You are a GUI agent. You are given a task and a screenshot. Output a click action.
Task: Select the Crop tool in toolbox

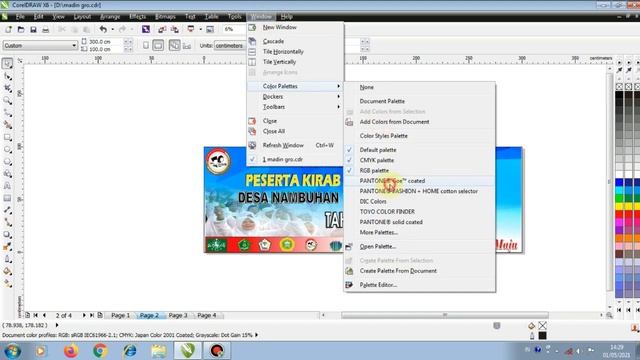tap(7, 89)
